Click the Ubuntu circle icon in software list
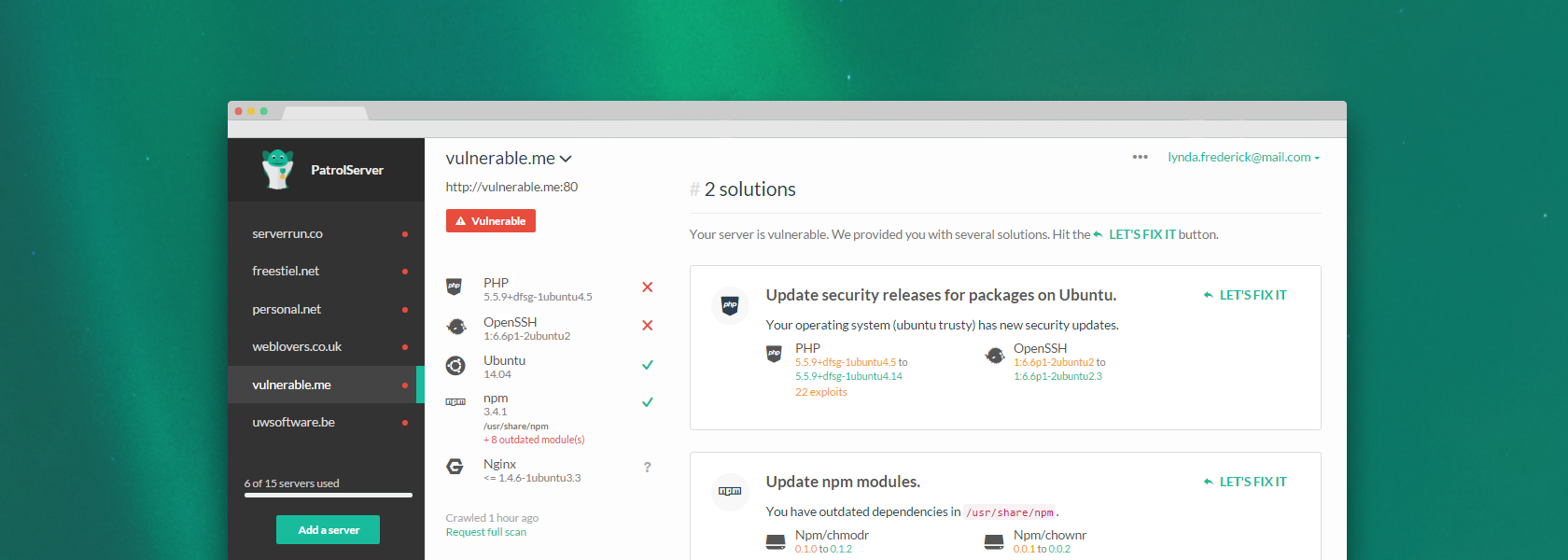Viewport: 1568px width, 560px height. [455, 365]
